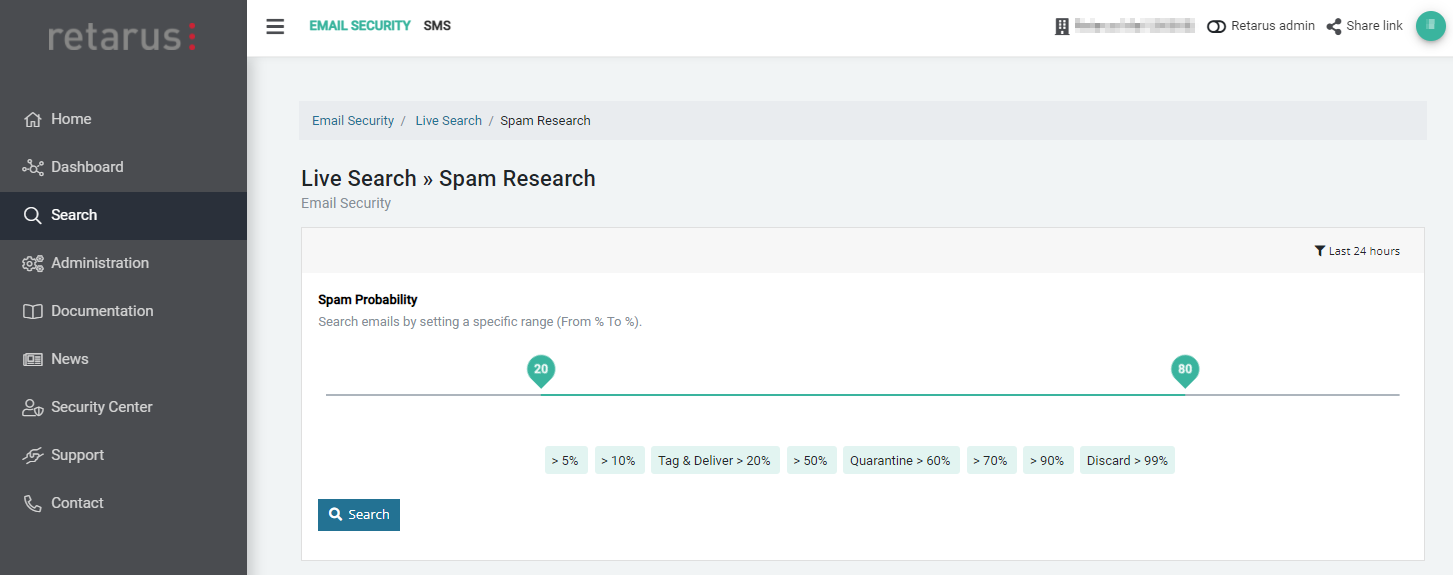Click the Live Search breadcrumb link
The height and width of the screenshot is (575, 1453).
(x=448, y=121)
